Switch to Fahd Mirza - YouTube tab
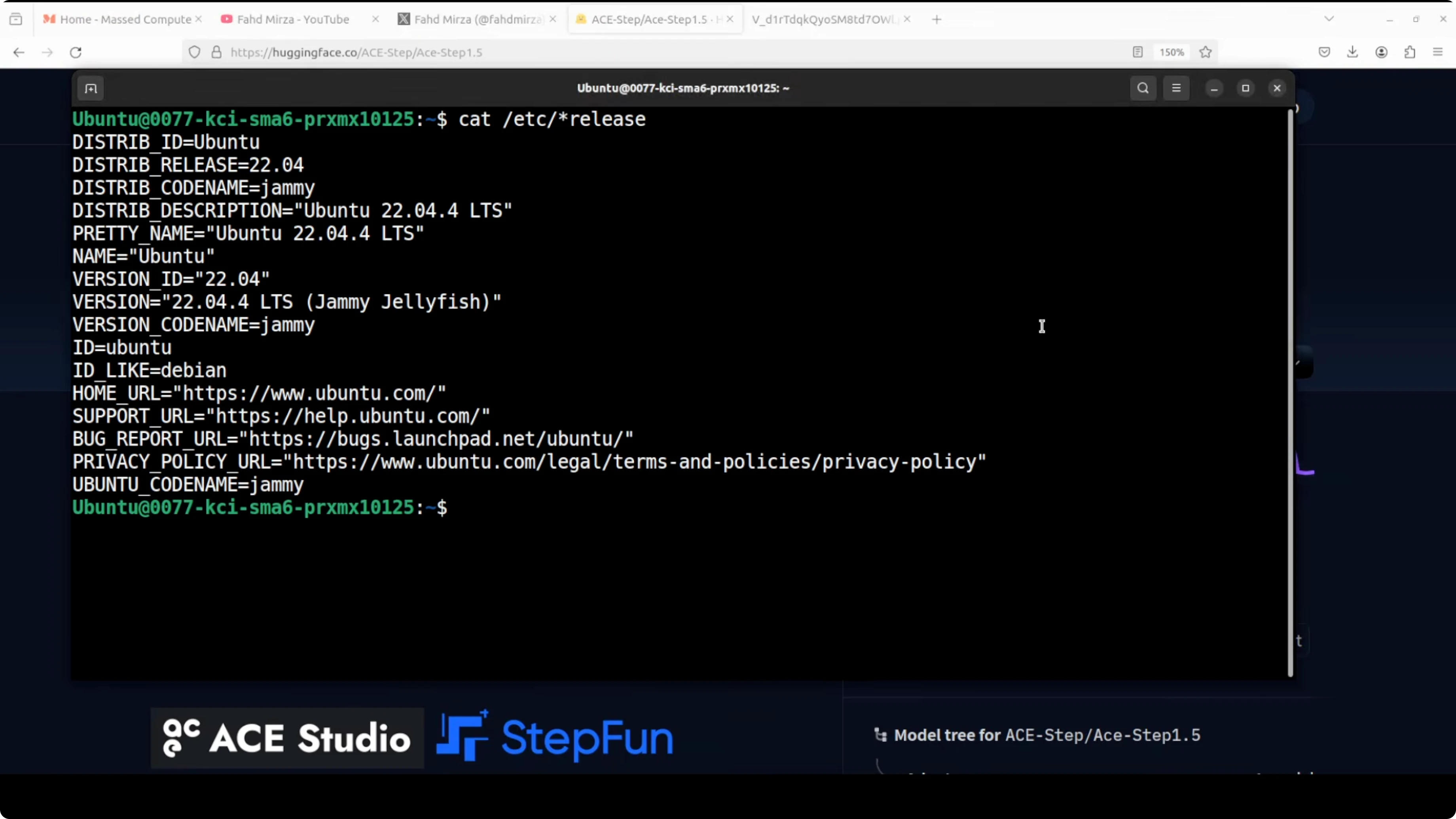 click(293, 19)
